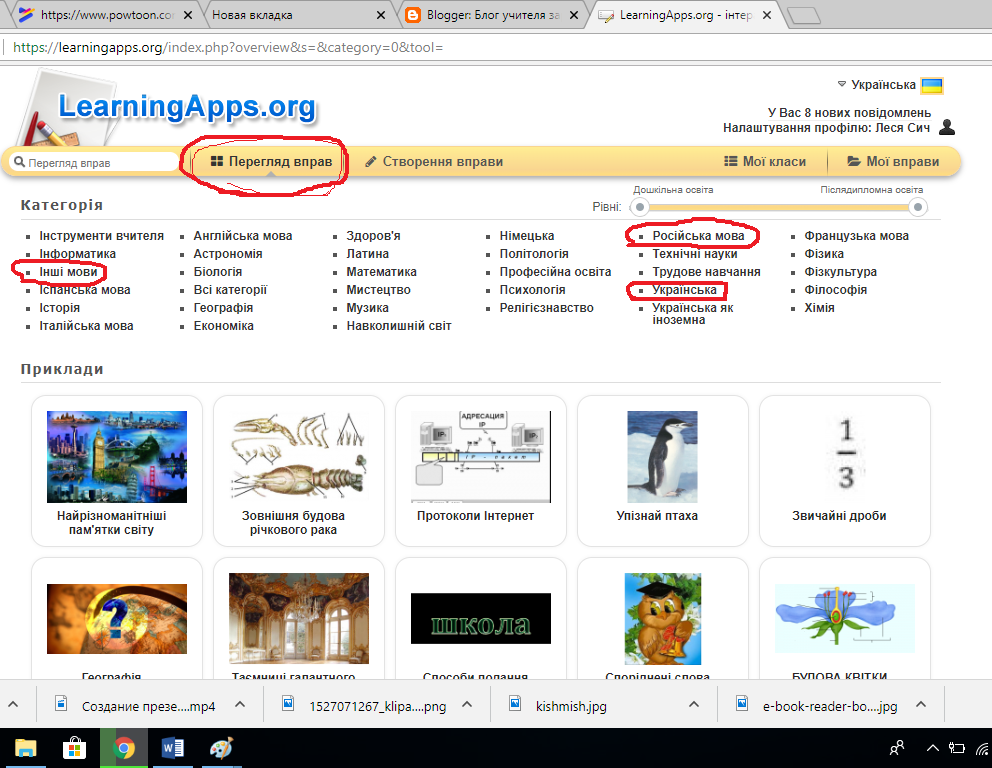Viewport: 992px width, 768px height.
Task: Click the File Explorer taskbar icon
Action: (25, 749)
